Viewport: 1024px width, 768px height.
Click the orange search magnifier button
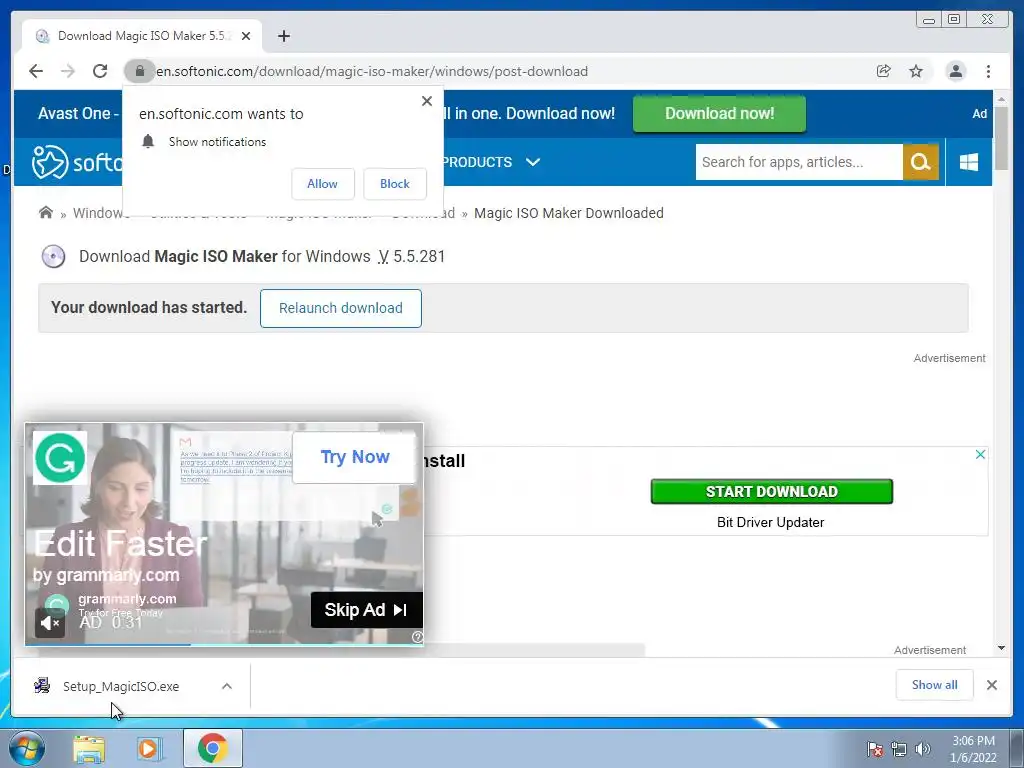[x=920, y=162]
